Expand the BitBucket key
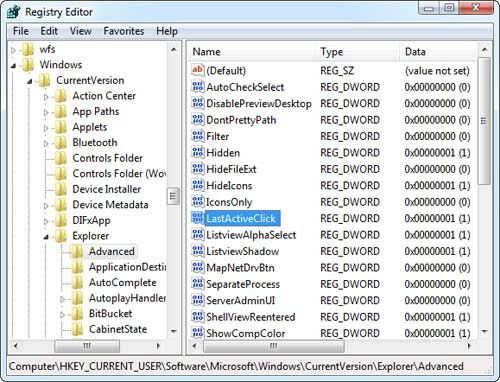This screenshot has width=500, height=382. point(62,315)
